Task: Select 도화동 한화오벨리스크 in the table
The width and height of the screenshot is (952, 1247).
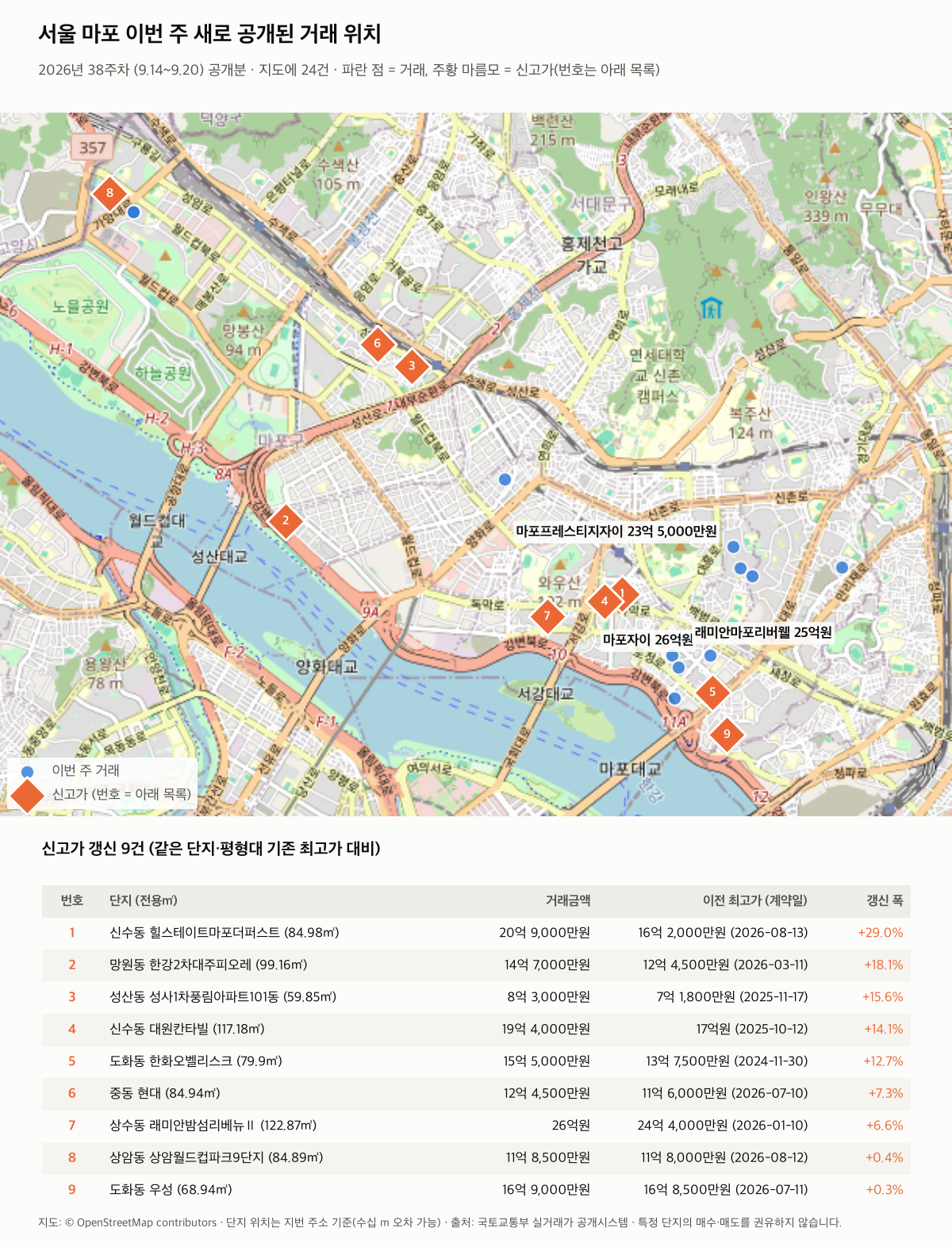Action: pos(196,1061)
